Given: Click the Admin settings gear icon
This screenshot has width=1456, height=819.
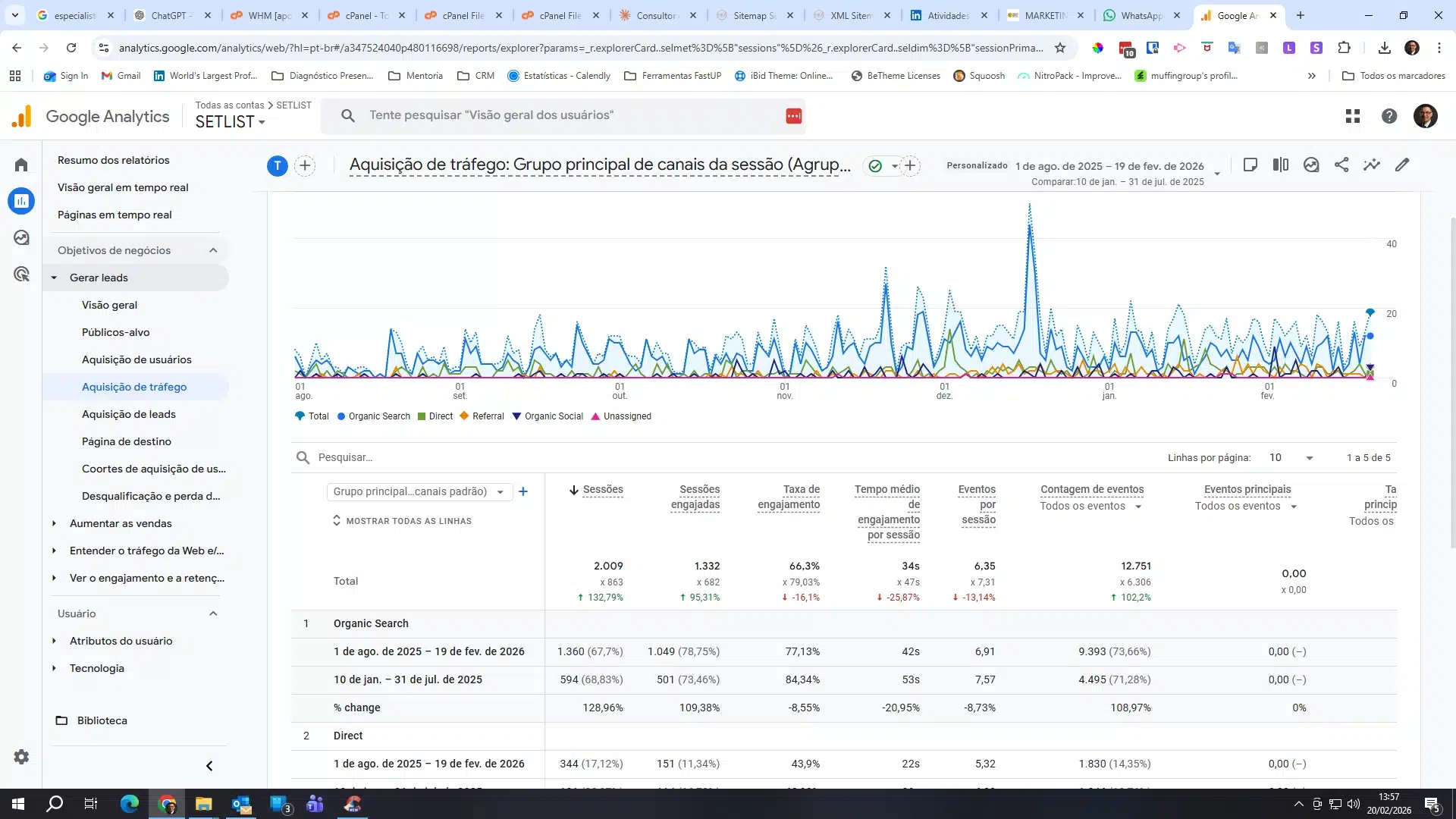Looking at the screenshot, I should click(21, 757).
